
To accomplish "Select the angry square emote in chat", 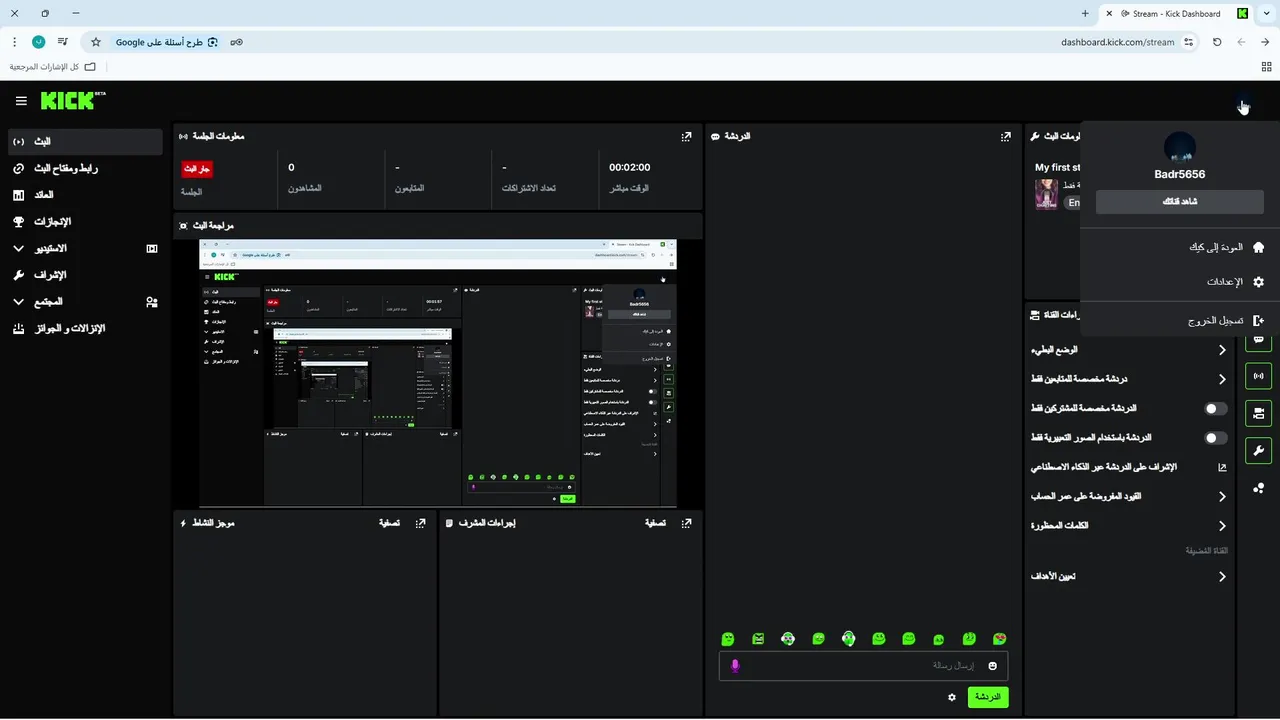I will coord(758,639).
